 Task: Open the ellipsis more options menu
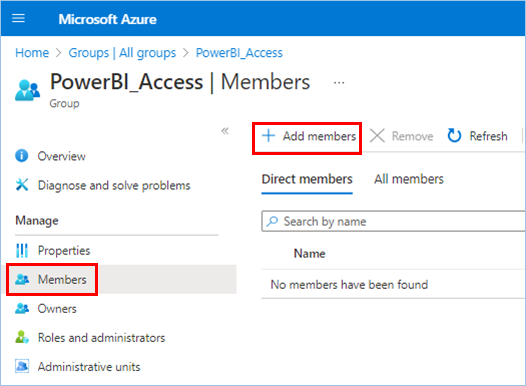click(x=339, y=82)
